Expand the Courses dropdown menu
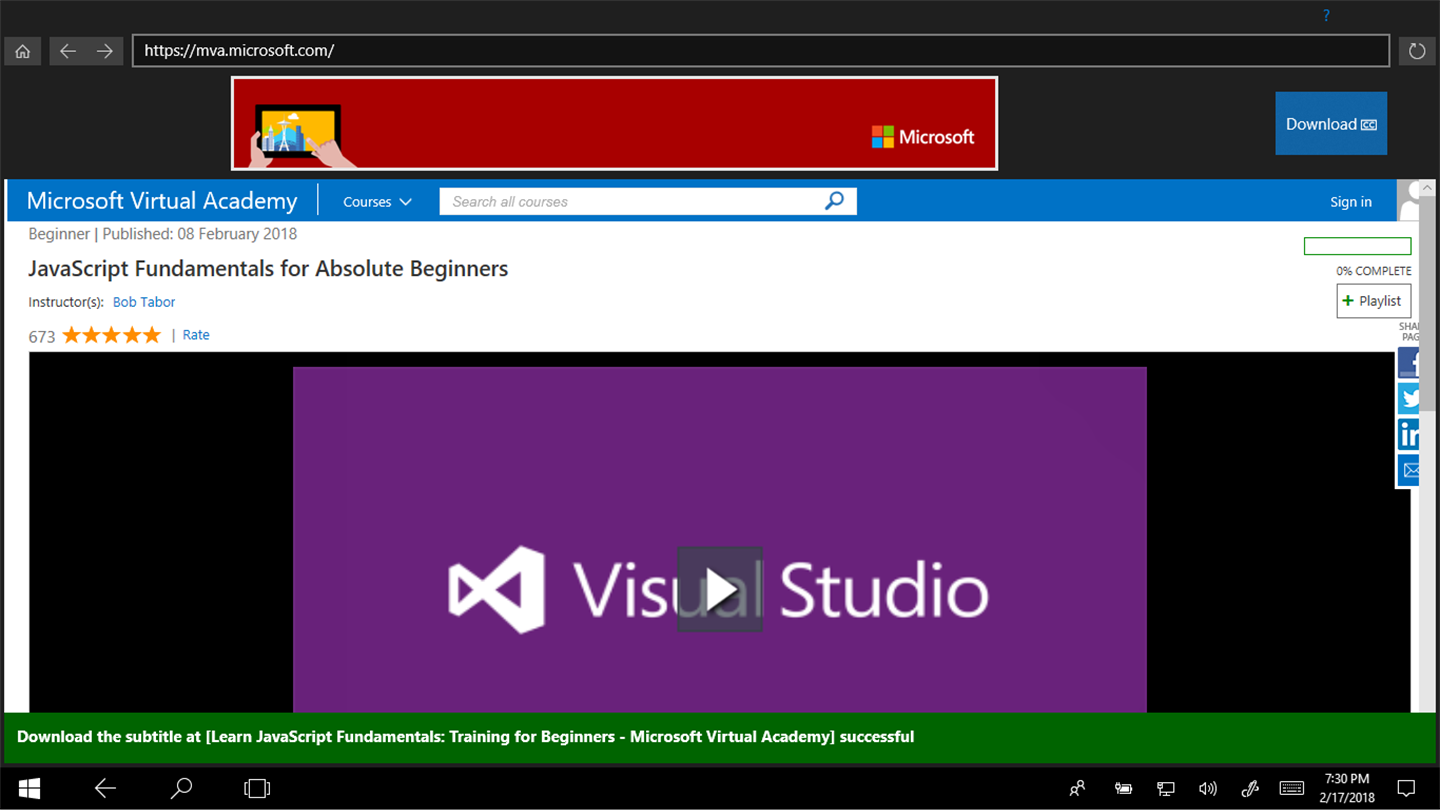1440x810 pixels. pyautogui.click(x=377, y=202)
